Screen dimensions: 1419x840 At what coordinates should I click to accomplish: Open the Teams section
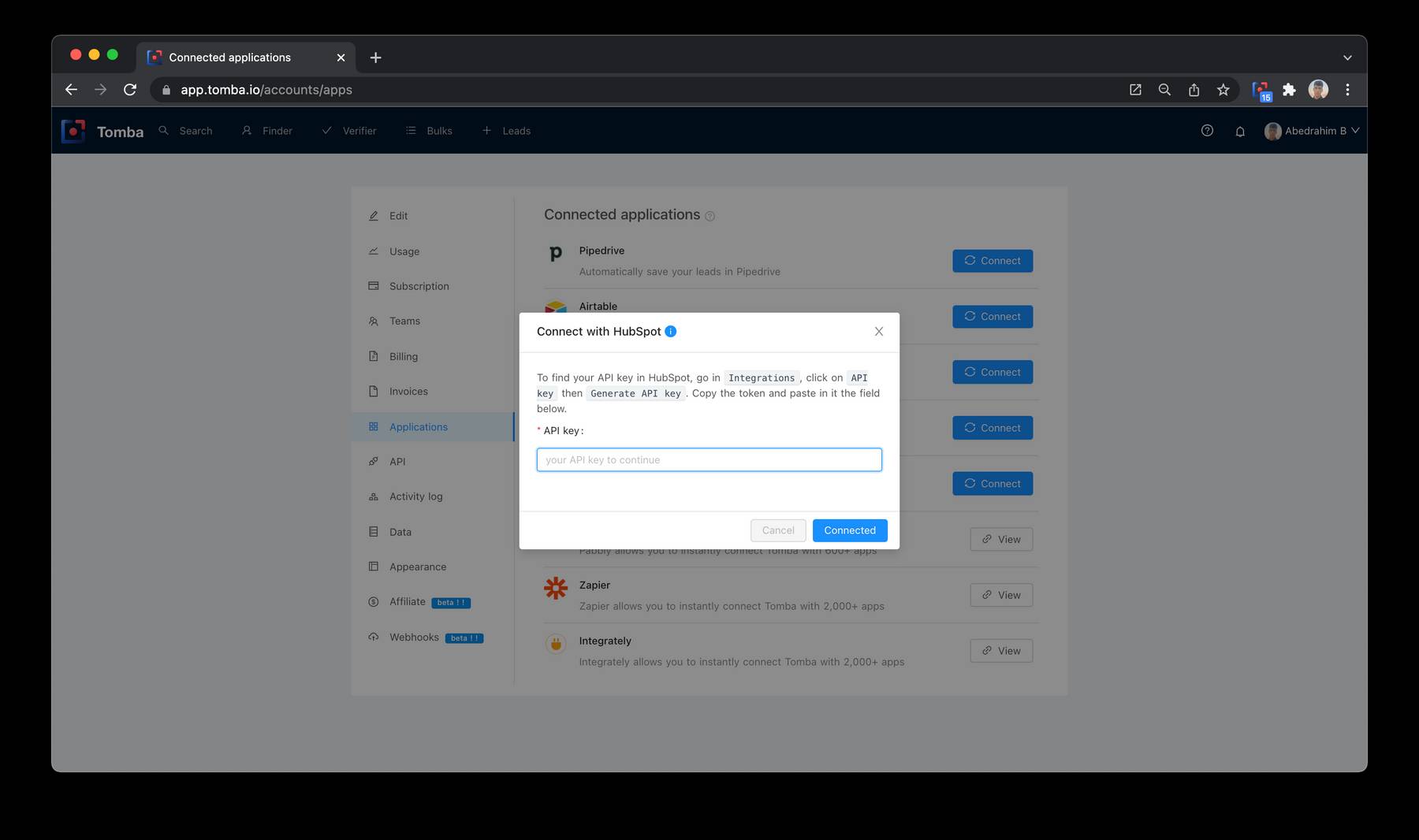[x=433, y=322]
